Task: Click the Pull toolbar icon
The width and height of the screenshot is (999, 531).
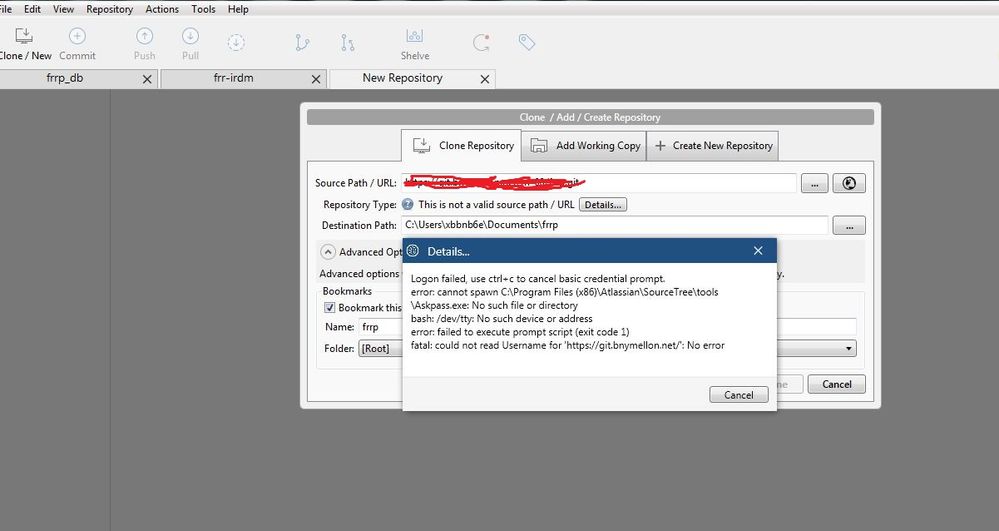Action: (x=190, y=36)
